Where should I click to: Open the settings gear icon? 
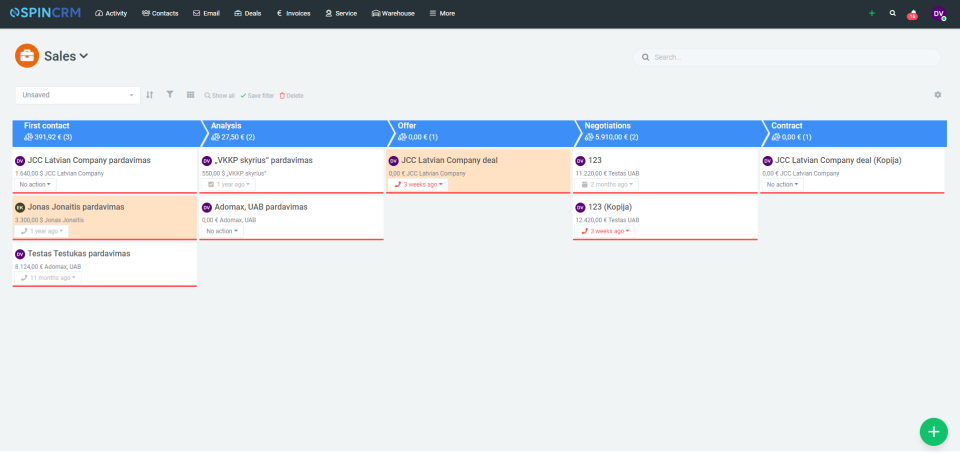937,95
